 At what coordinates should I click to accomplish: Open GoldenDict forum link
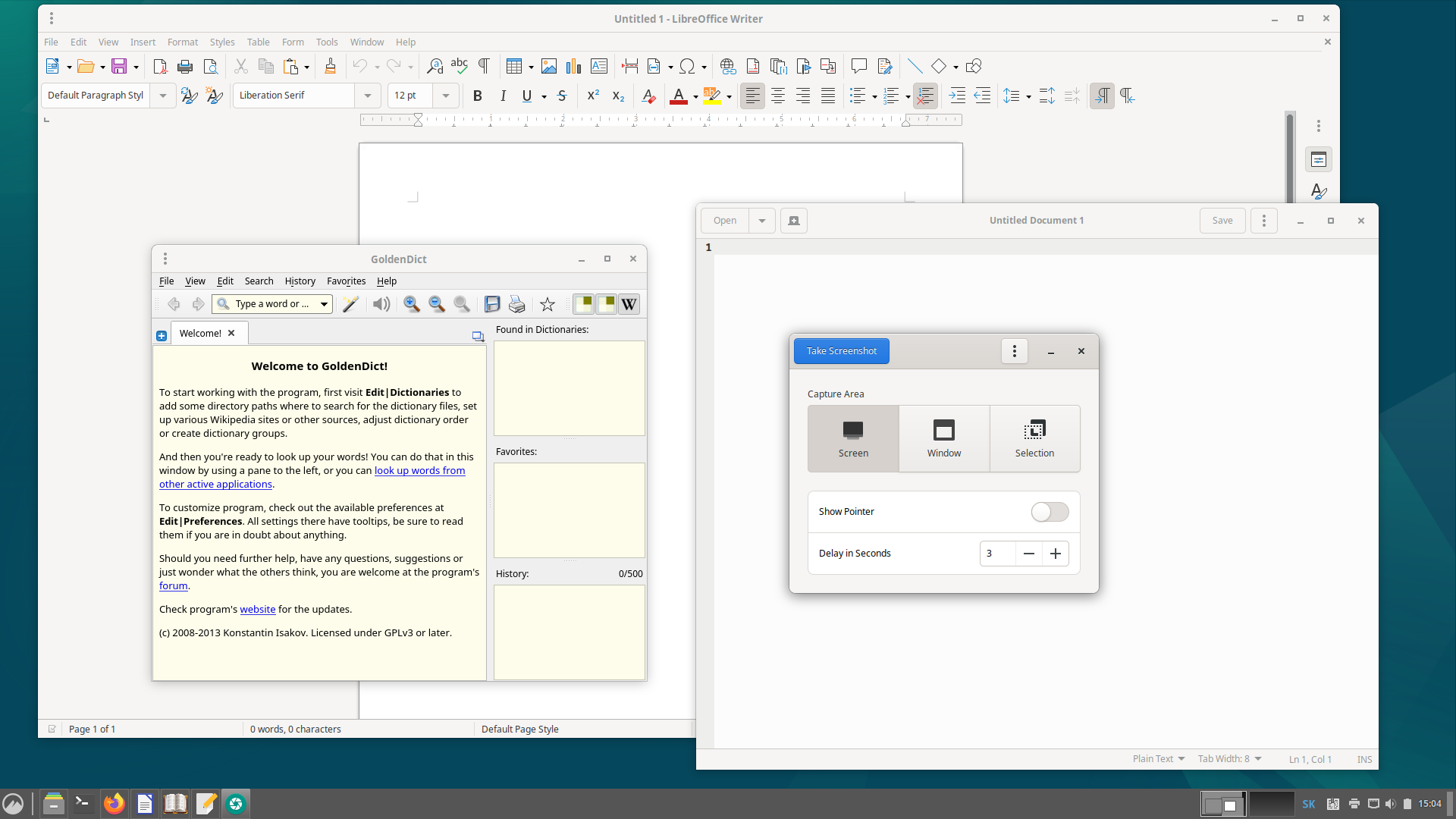tap(174, 586)
